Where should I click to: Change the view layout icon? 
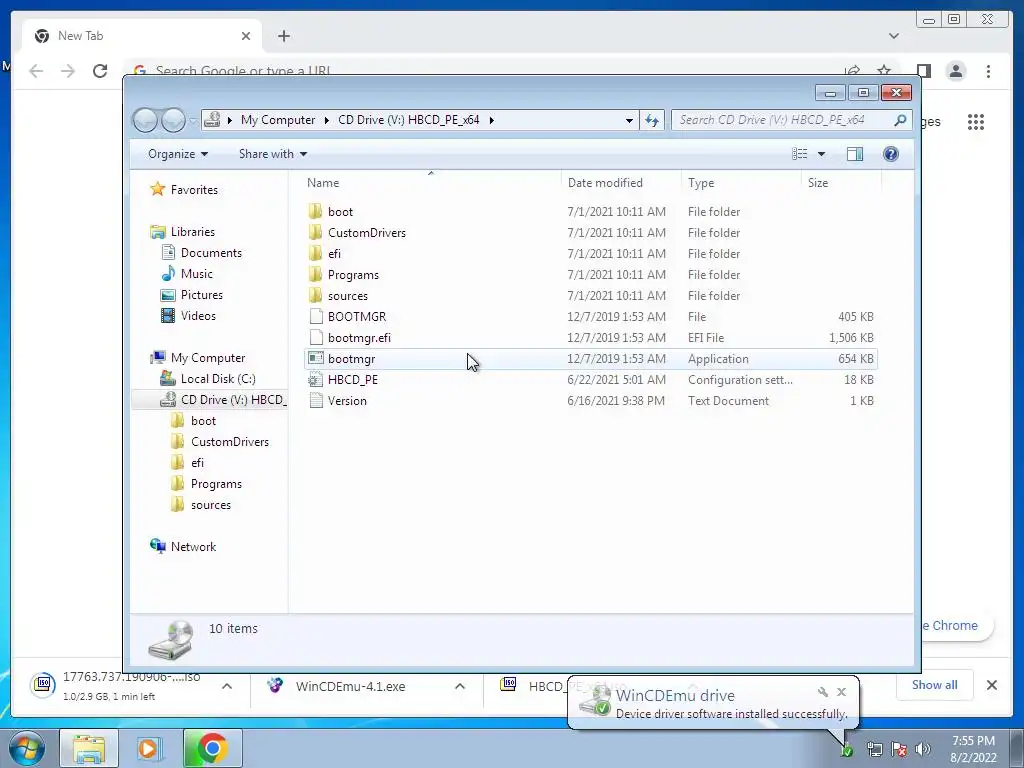click(x=799, y=154)
